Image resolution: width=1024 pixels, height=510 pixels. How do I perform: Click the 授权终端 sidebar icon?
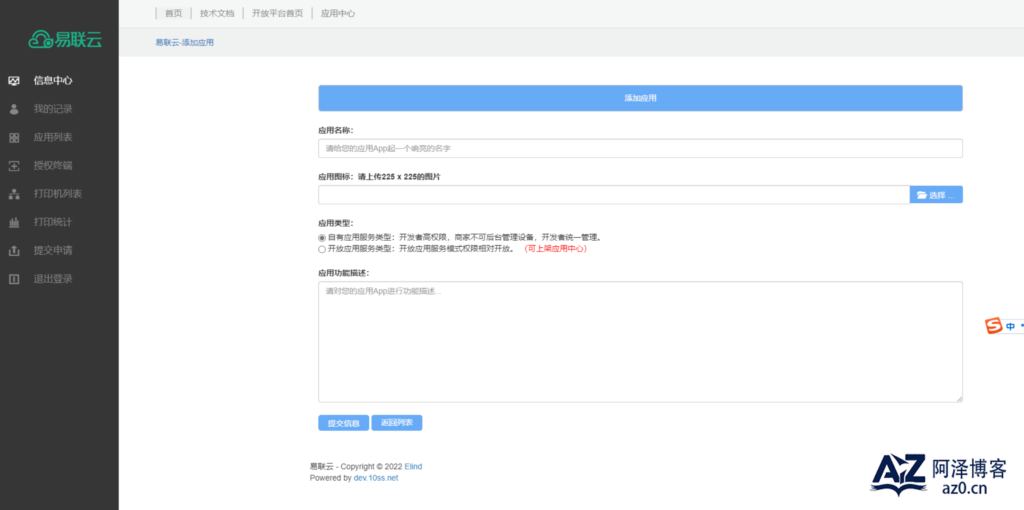point(14,166)
